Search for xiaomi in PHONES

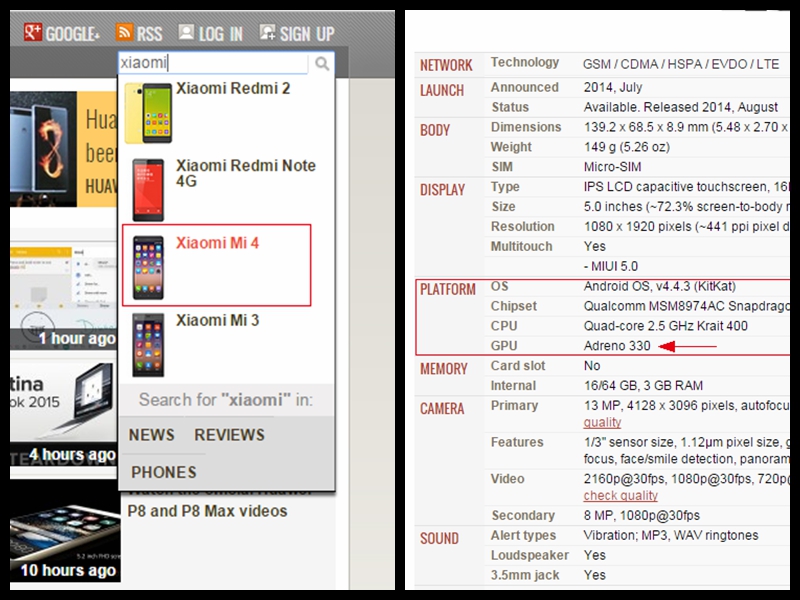tap(164, 472)
